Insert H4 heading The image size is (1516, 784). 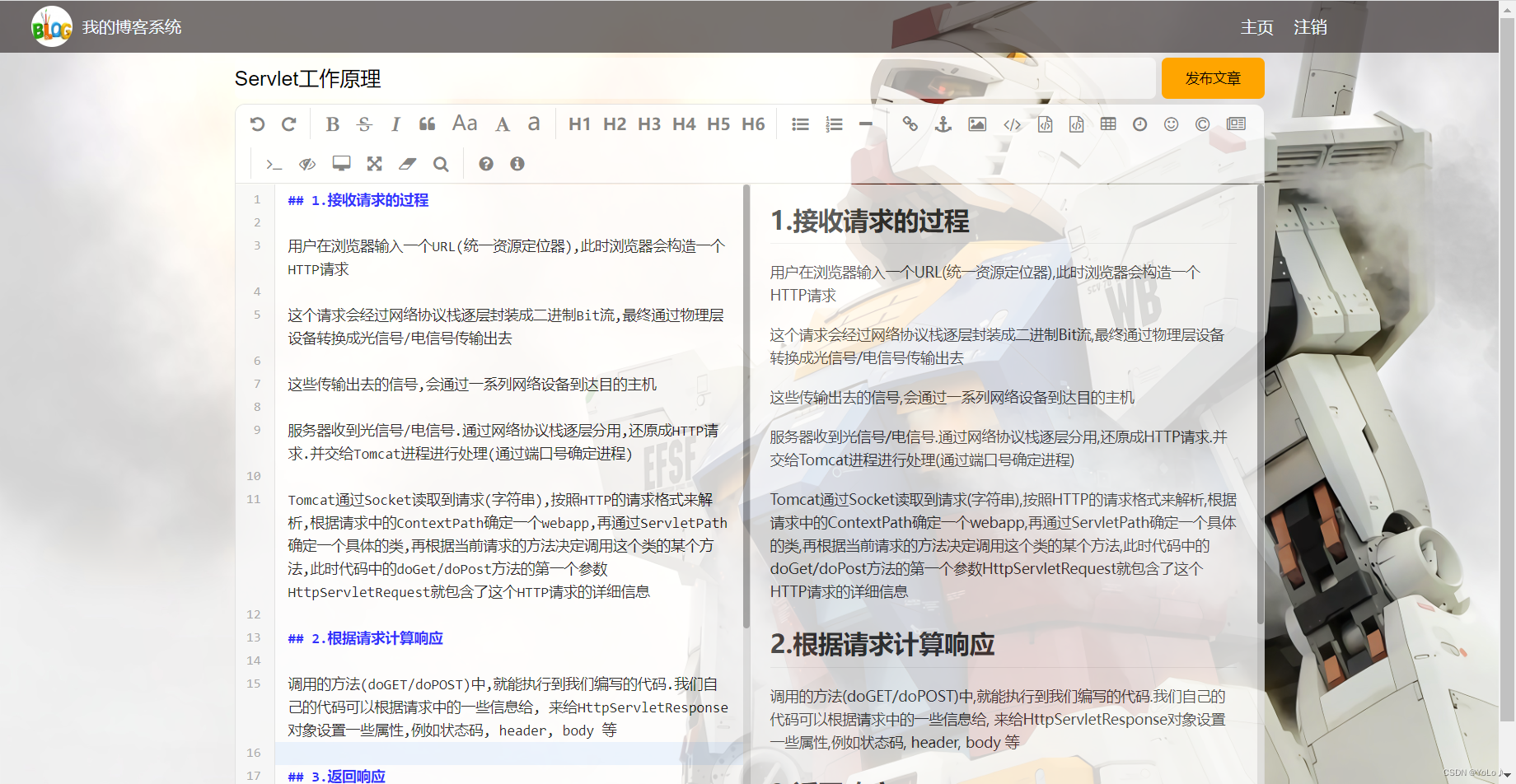pos(683,124)
